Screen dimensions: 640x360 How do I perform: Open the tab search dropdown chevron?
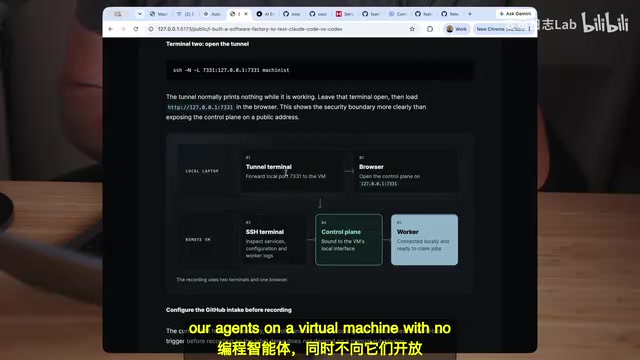tap(139, 14)
